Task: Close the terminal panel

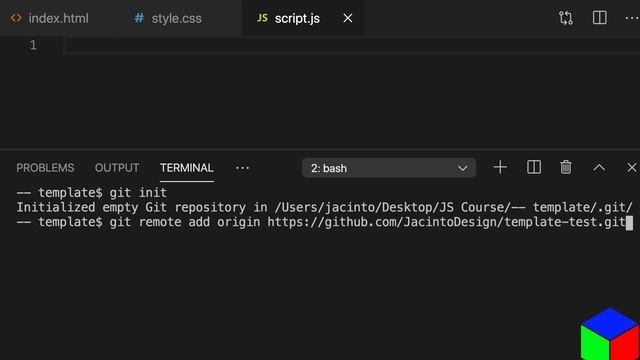Action: 632,167
